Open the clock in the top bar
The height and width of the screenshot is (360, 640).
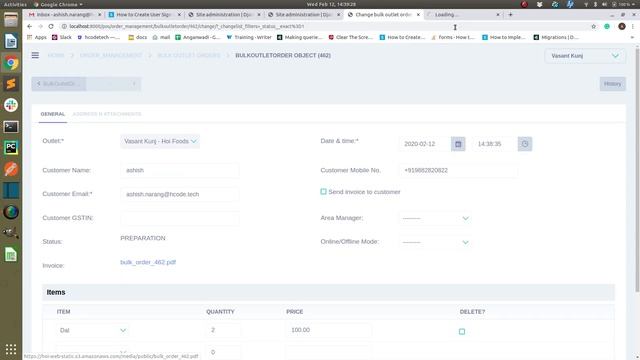click(331, 4)
